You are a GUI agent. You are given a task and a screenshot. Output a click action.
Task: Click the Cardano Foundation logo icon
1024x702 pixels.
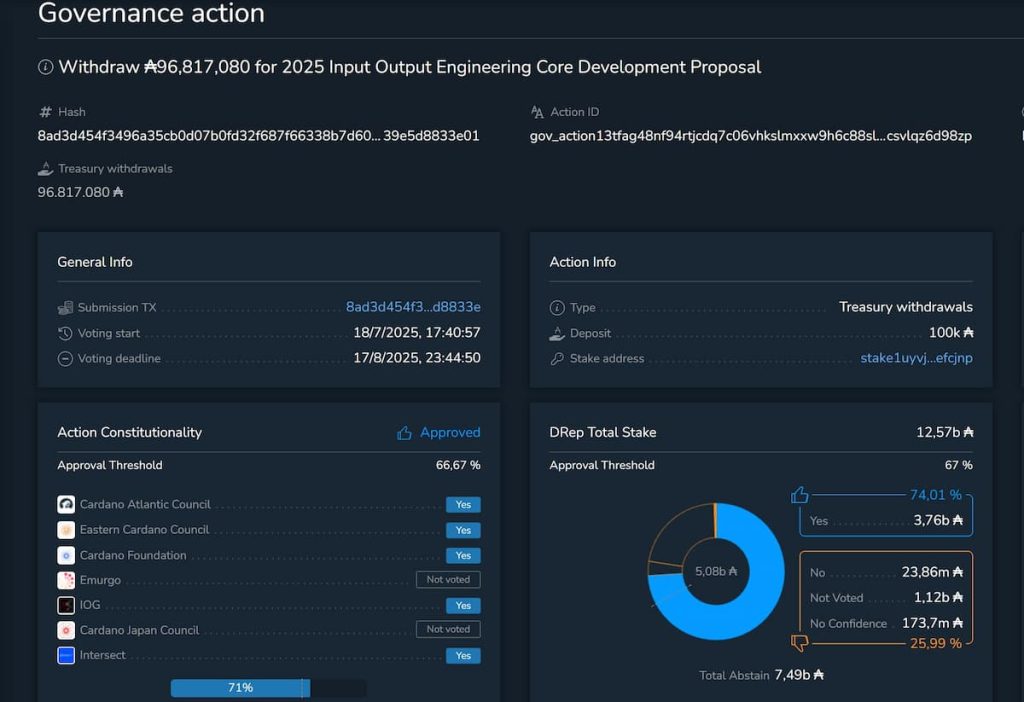(x=66, y=555)
